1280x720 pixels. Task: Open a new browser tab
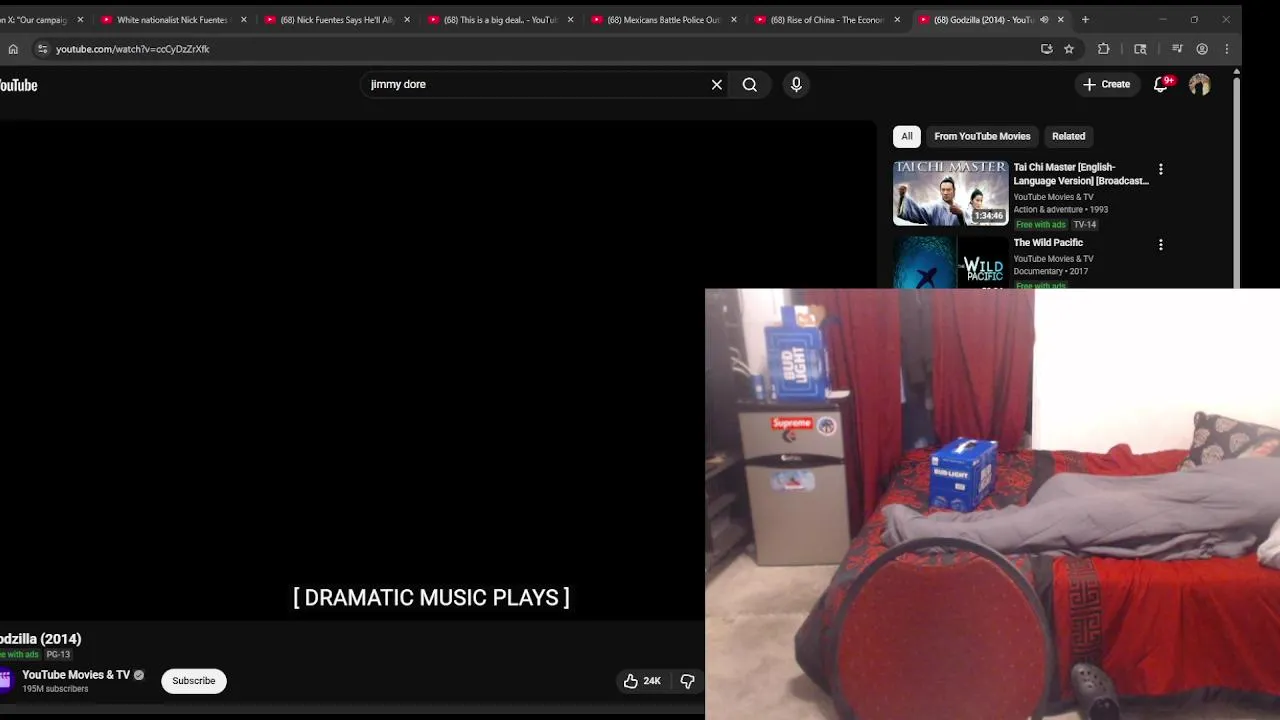pyautogui.click(x=1085, y=19)
